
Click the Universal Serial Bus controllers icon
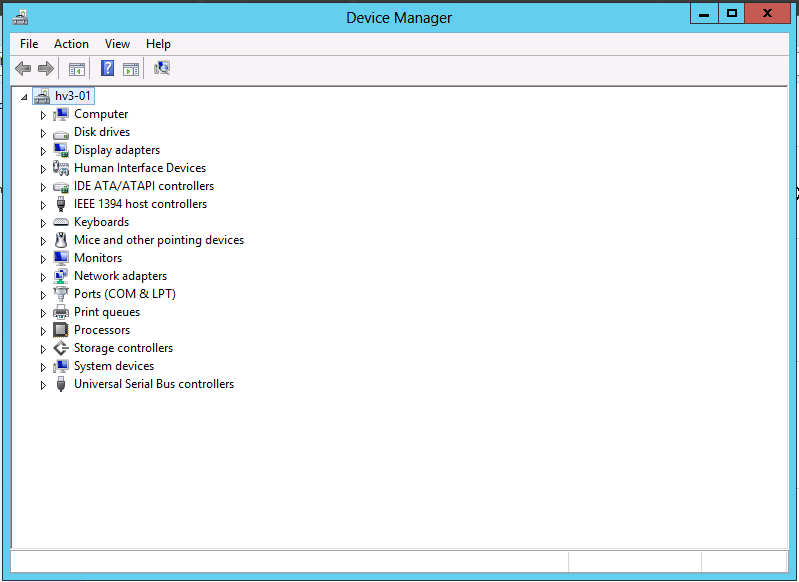61,384
